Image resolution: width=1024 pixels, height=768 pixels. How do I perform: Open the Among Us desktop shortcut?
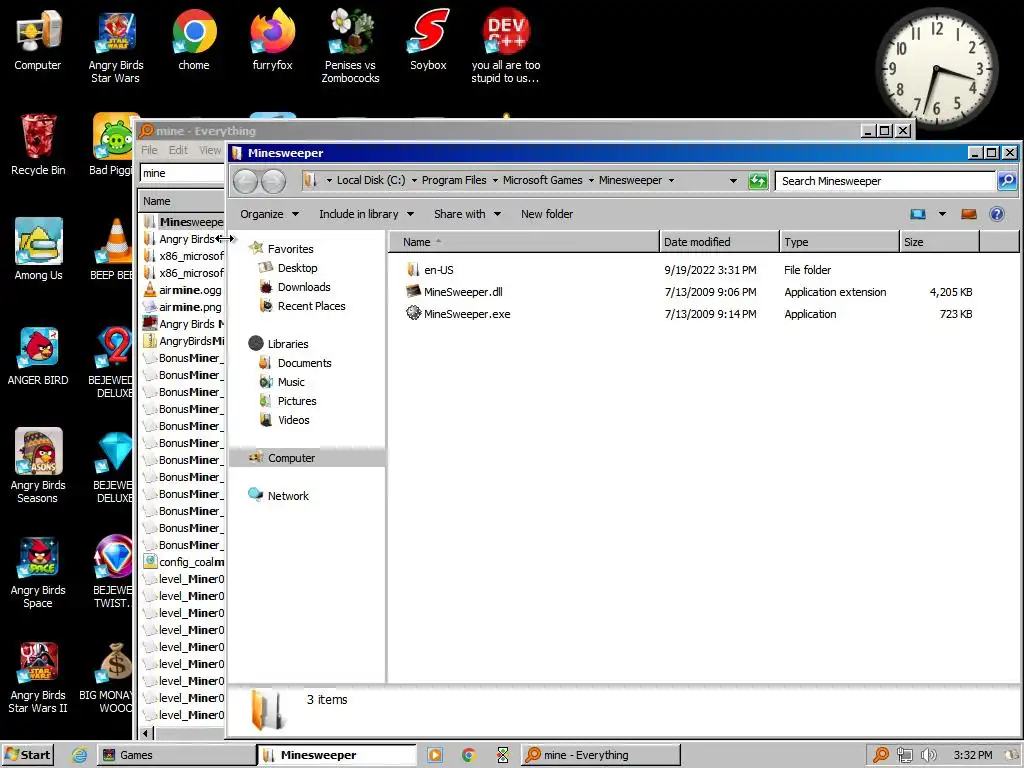click(38, 249)
